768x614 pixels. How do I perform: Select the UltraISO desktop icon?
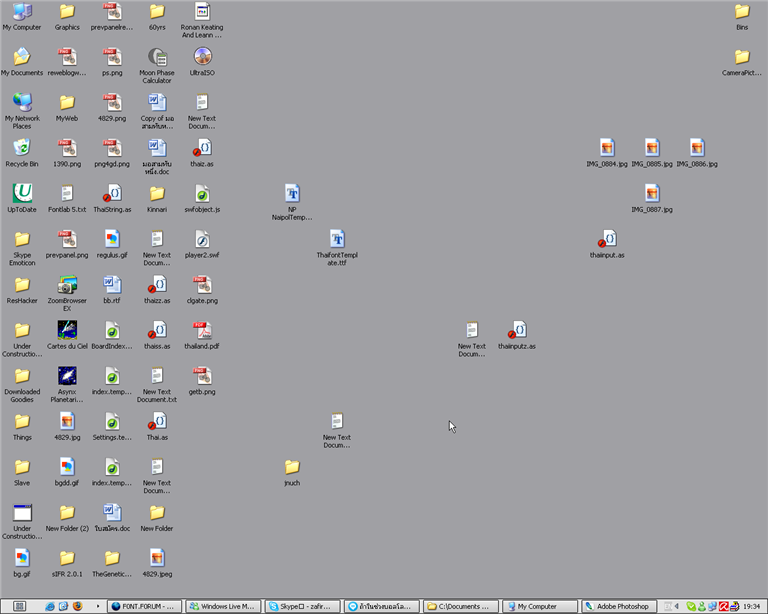[x=202, y=61]
